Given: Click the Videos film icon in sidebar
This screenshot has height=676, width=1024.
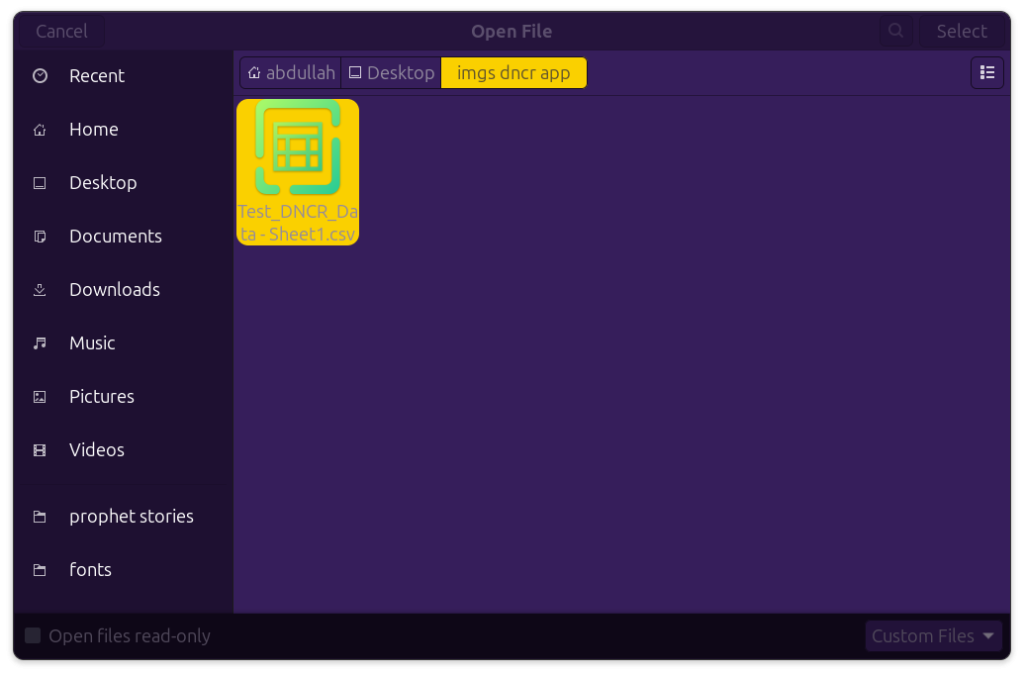Looking at the screenshot, I should point(40,450).
